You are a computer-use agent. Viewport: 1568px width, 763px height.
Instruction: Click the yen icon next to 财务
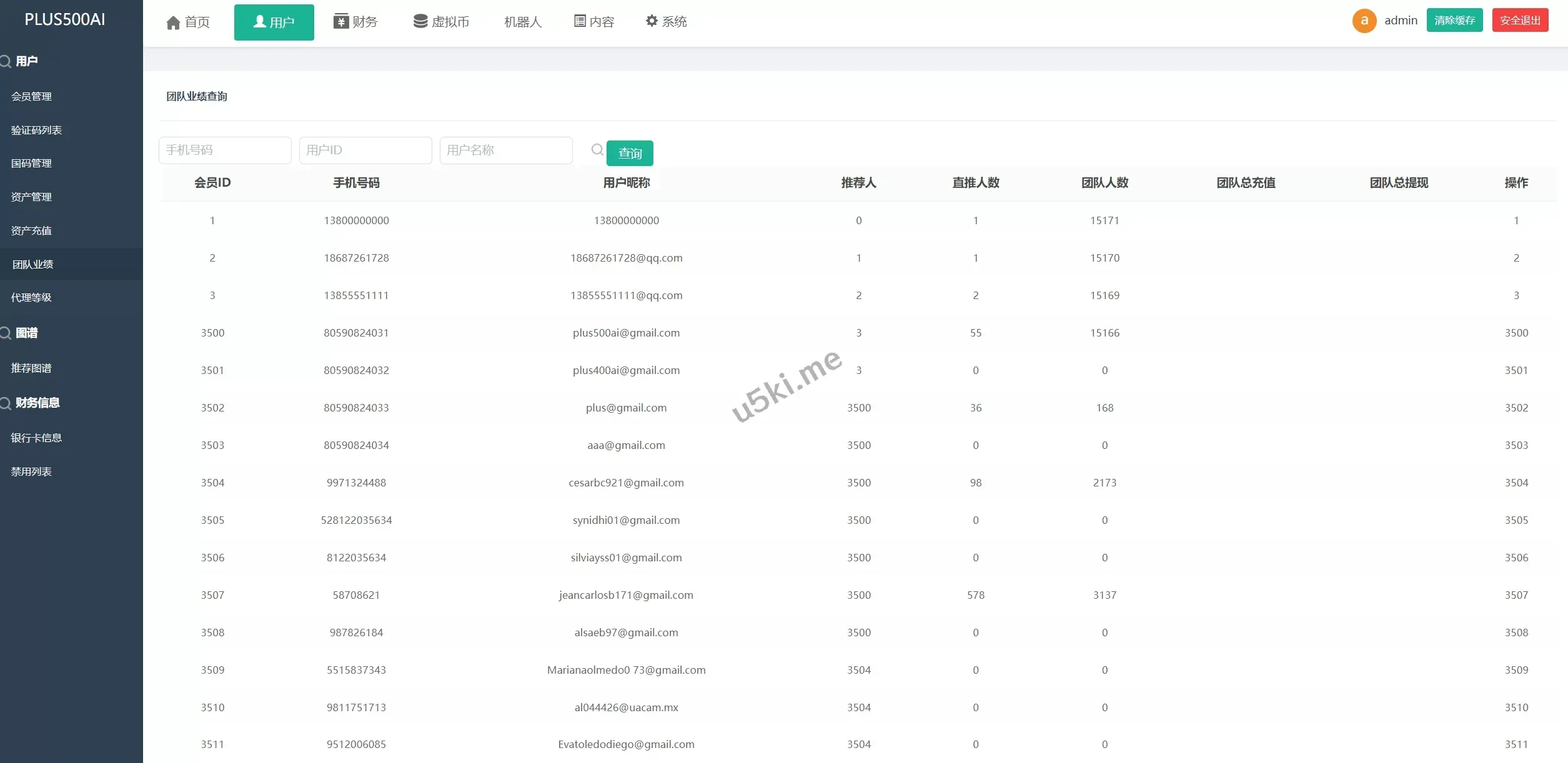340,21
